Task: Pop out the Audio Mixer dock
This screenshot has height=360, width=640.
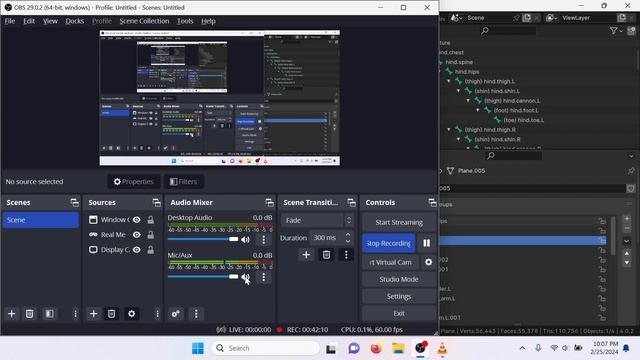Action: [x=269, y=202]
